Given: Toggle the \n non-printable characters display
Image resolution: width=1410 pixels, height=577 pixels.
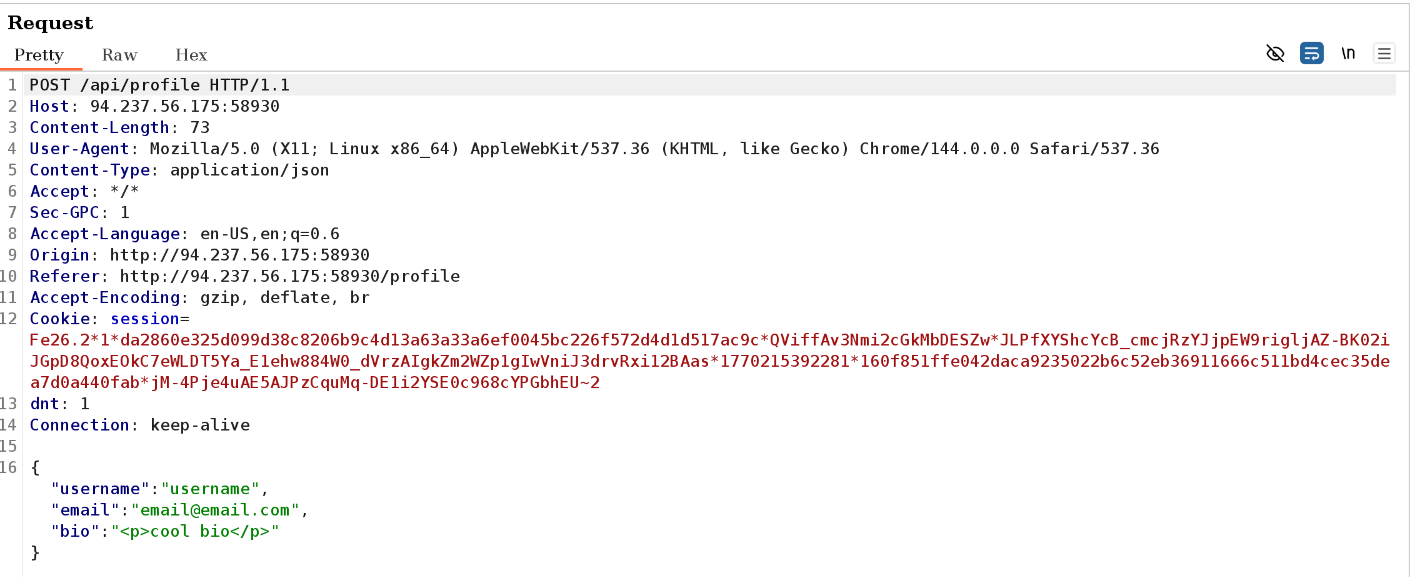Looking at the screenshot, I should tap(1348, 54).
